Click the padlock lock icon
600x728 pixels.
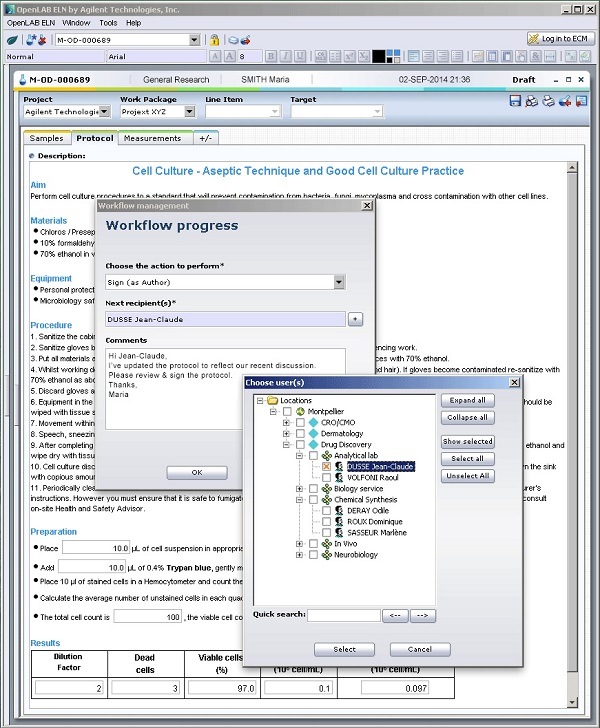pyautogui.click(x=214, y=40)
